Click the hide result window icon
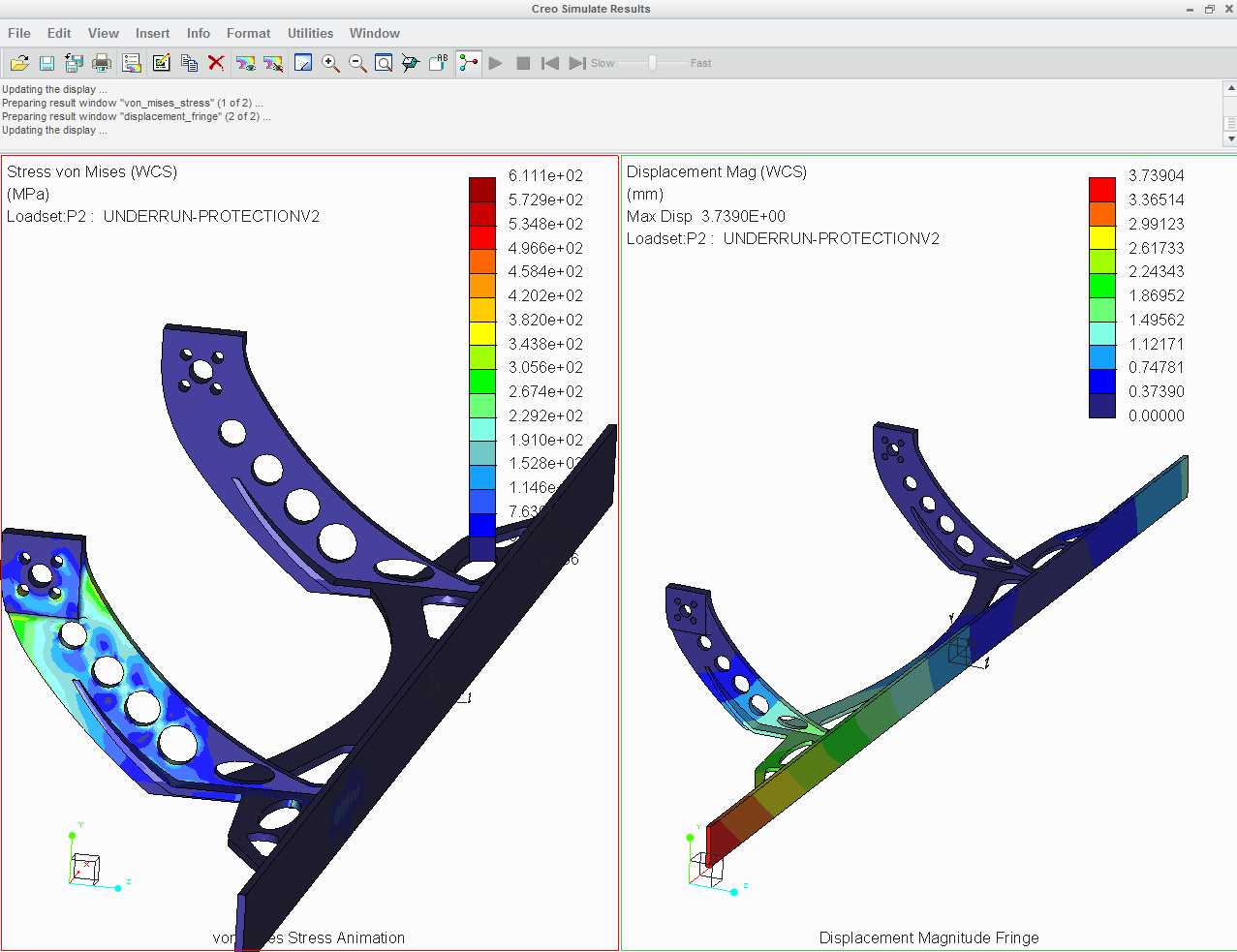This screenshot has width=1237, height=952. click(273, 63)
